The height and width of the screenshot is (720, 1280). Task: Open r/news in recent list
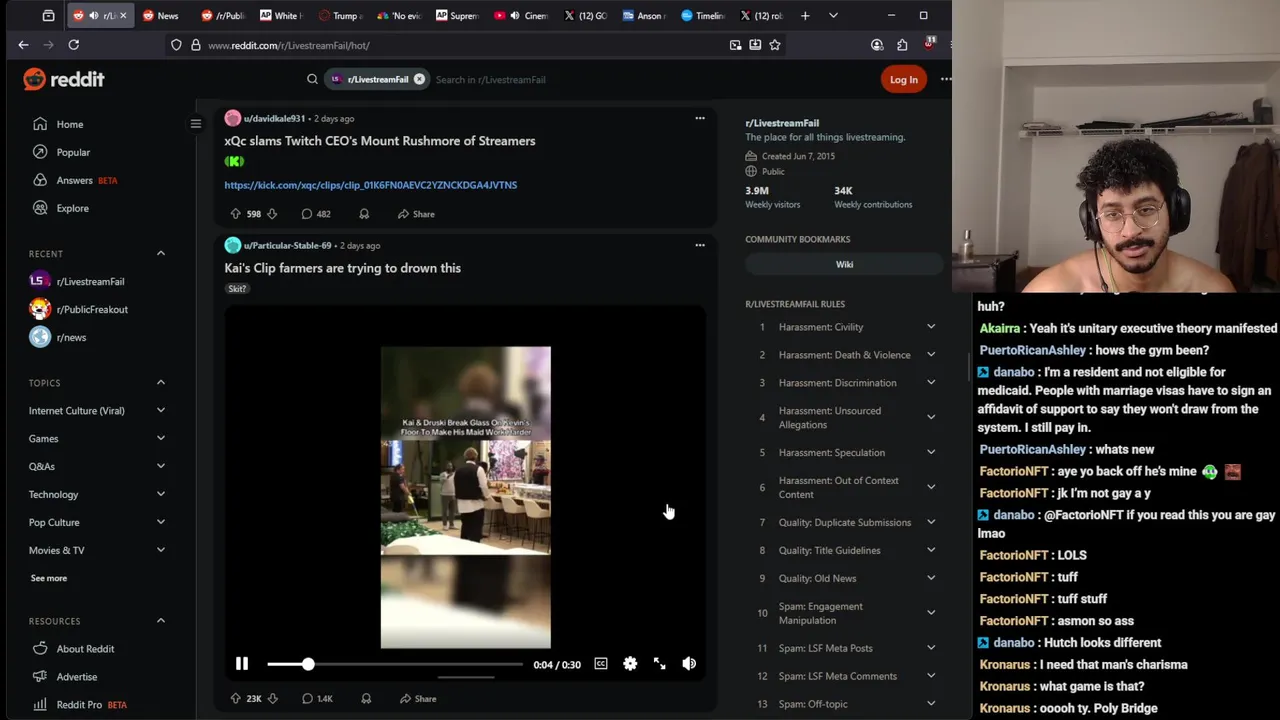click(71, 337)
